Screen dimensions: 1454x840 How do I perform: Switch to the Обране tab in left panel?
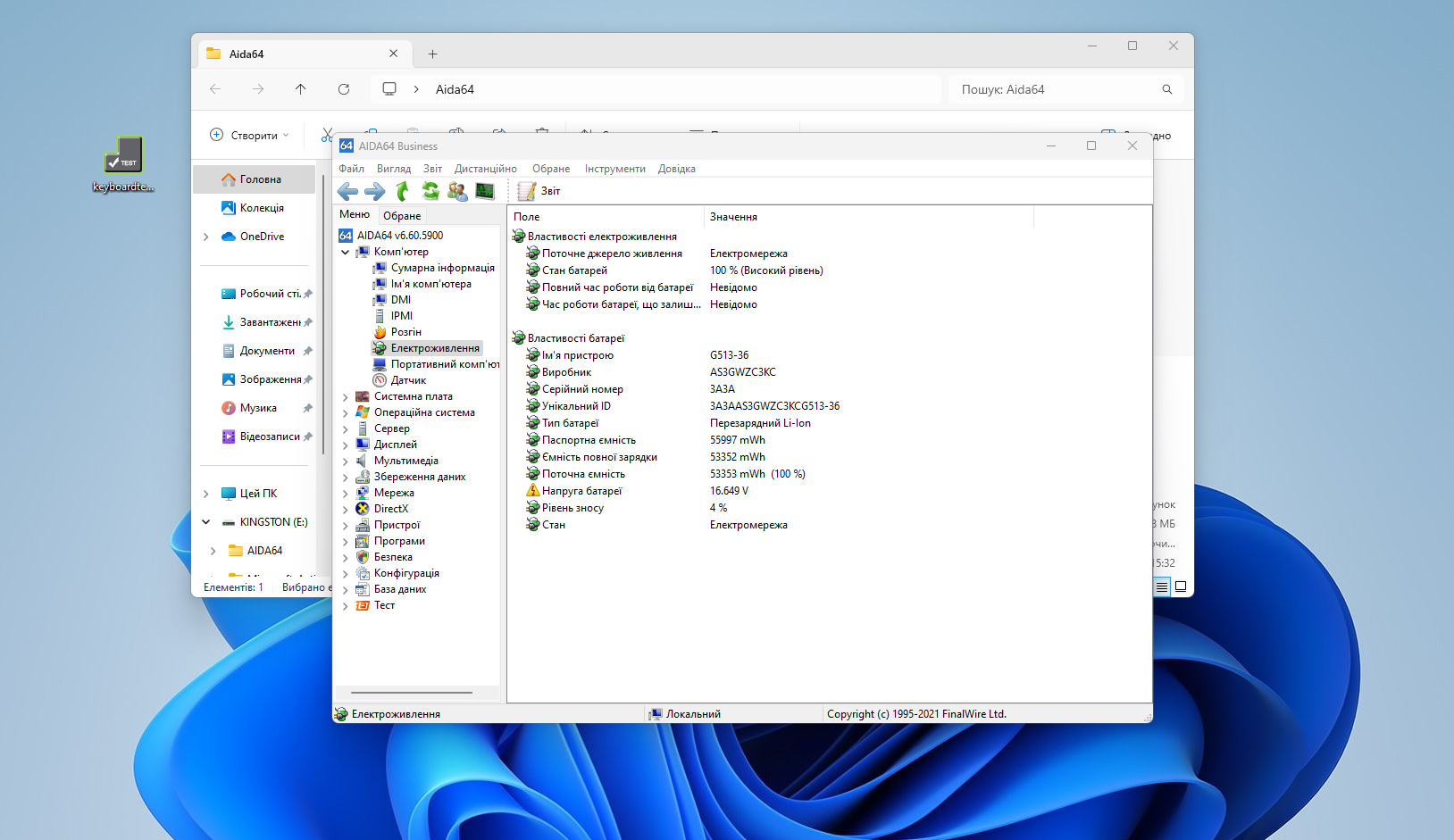pyautogui.click(x=402, y=215)
